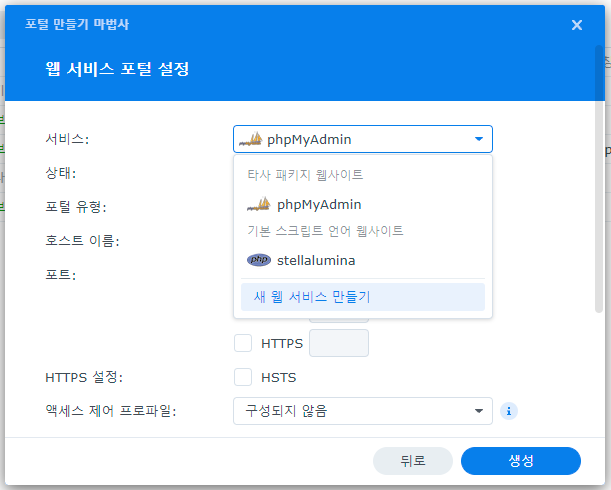This screenshot has width=611, height=490.
Task: Click the HTTPS label text
Action: (281, 343)
